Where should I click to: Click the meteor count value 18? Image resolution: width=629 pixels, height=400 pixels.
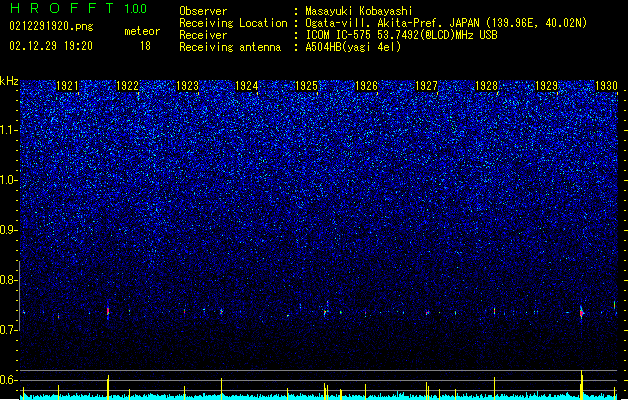(145, 46)
